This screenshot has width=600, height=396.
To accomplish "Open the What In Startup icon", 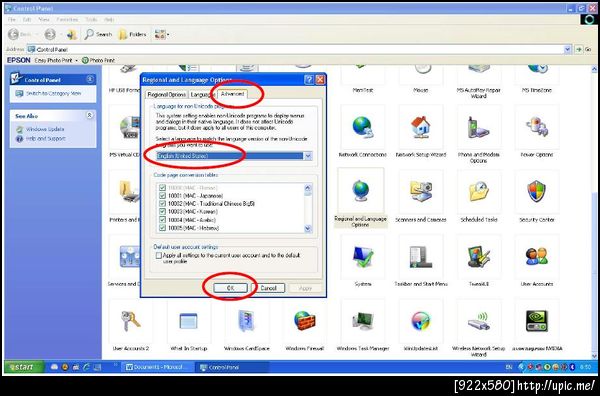I will click(188, 321).
